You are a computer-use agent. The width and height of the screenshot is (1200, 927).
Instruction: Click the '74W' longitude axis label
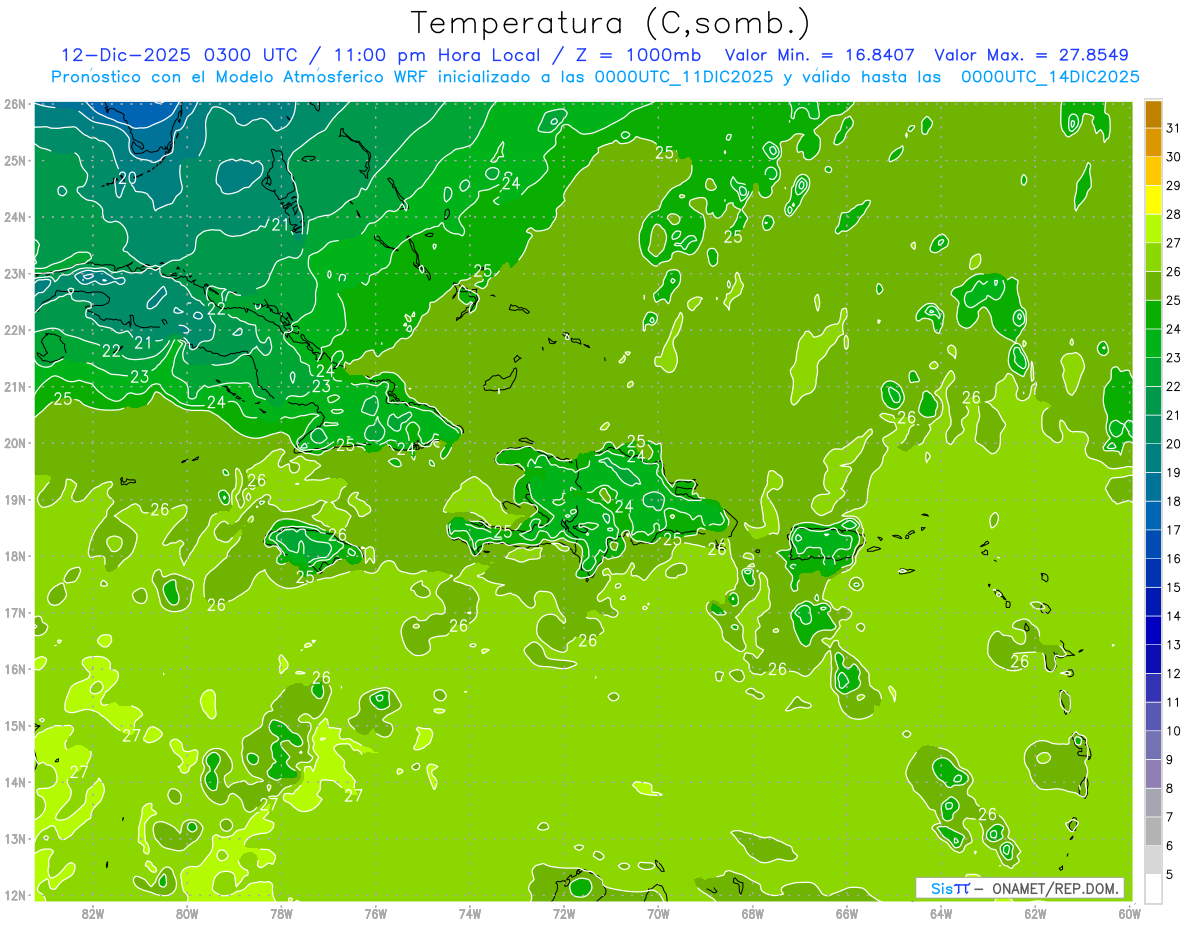click(470, 913)
